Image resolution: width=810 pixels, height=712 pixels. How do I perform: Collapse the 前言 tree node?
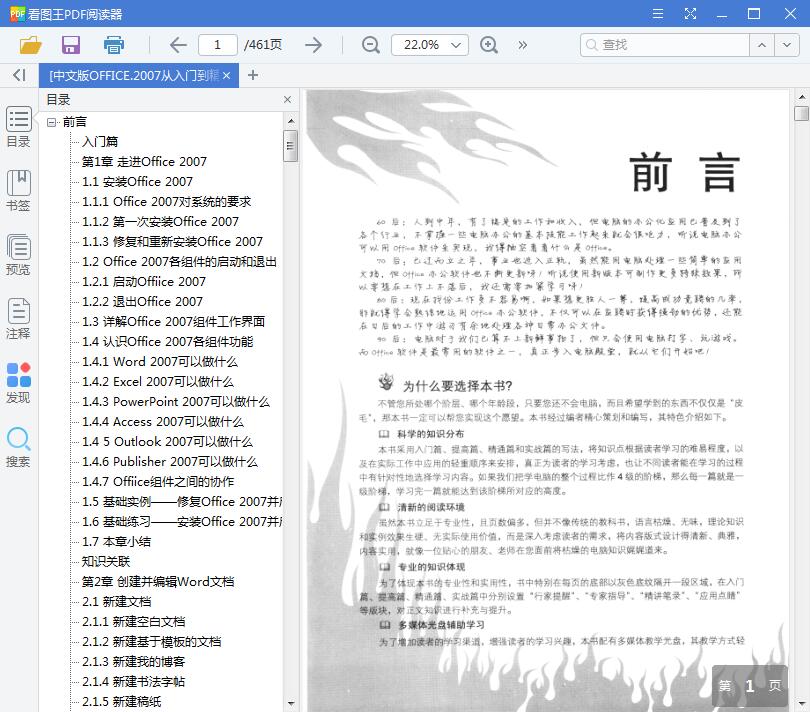click(x=51, y=122)
